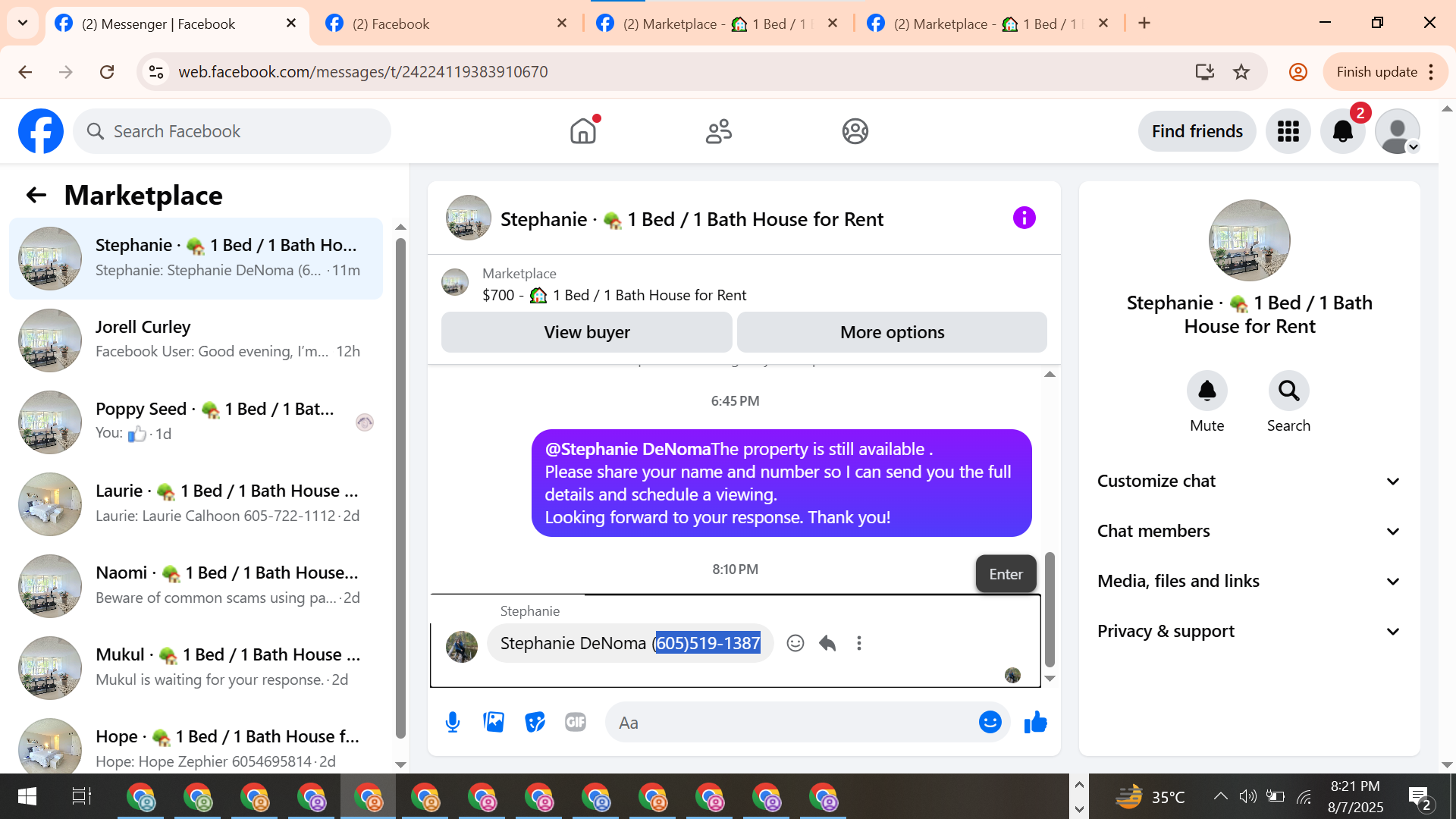The image size is (1456, 819).
Task: Open the Facebook logo home link
Action: coord(41,131)
